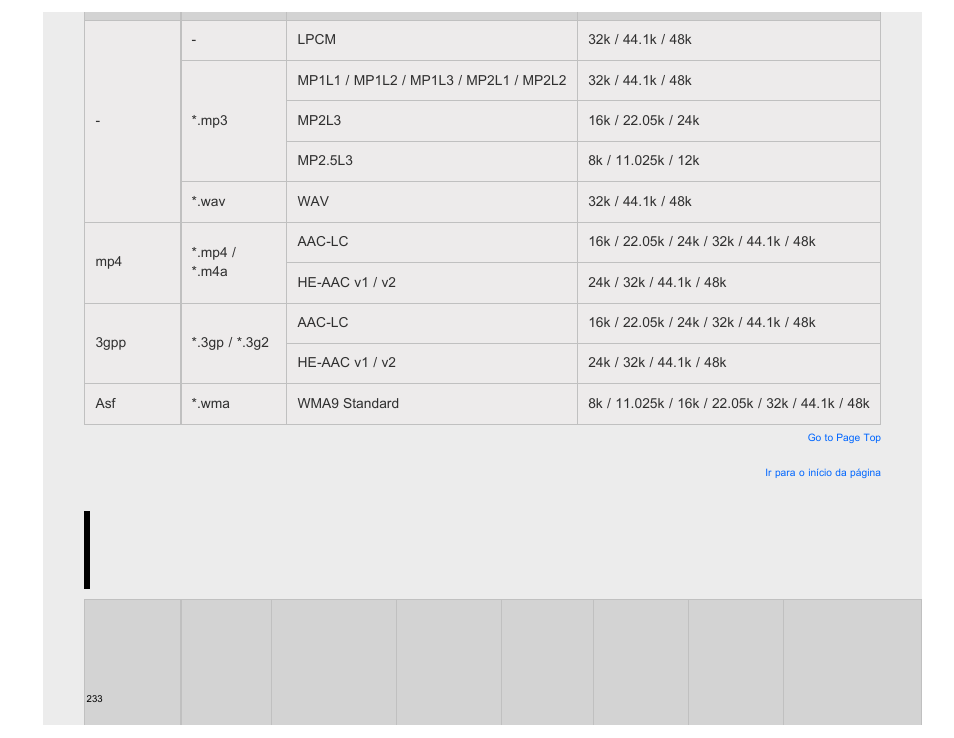Click the Go to Page Top link

(x=843, y=437)
